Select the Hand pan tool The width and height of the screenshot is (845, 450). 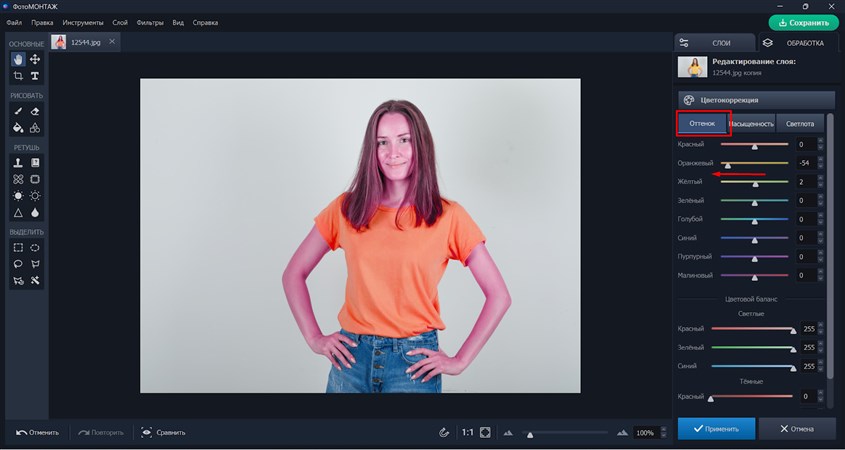[18, 60]
